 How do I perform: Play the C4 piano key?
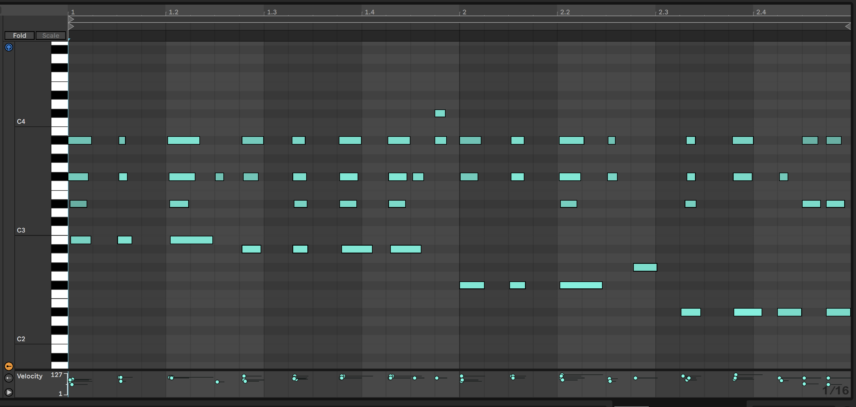point(60,122)
